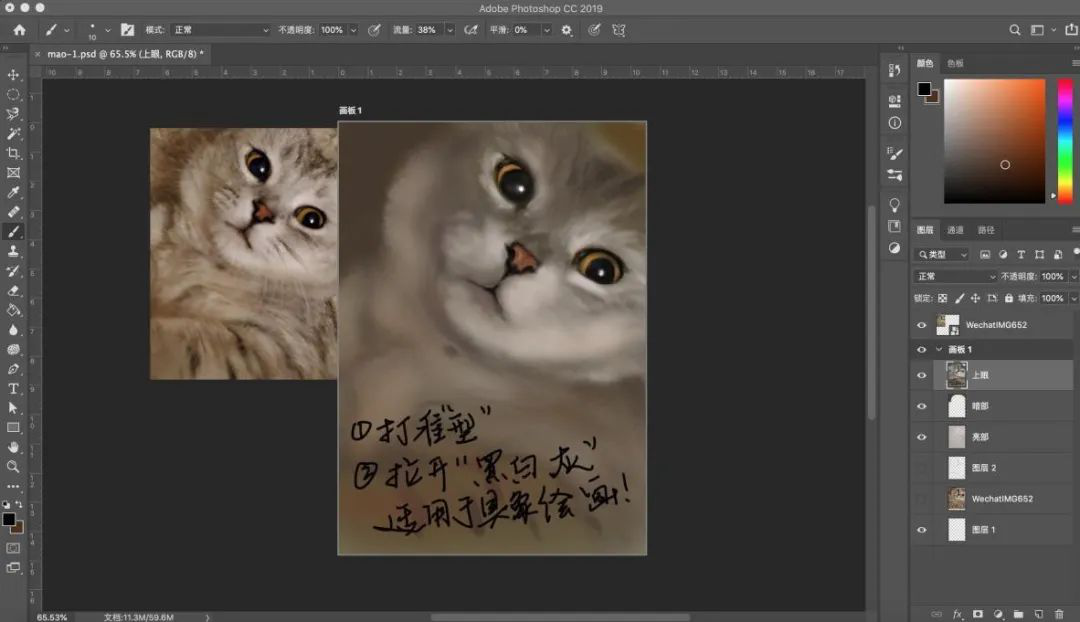Click the add layer style fx button
This screenshot has height=622, width=1080.
pos(957,613)
